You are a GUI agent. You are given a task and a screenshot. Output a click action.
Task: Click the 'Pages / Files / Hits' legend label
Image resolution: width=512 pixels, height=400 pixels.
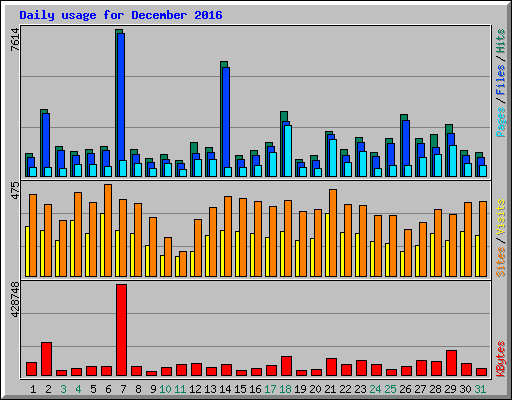[501, 83]
